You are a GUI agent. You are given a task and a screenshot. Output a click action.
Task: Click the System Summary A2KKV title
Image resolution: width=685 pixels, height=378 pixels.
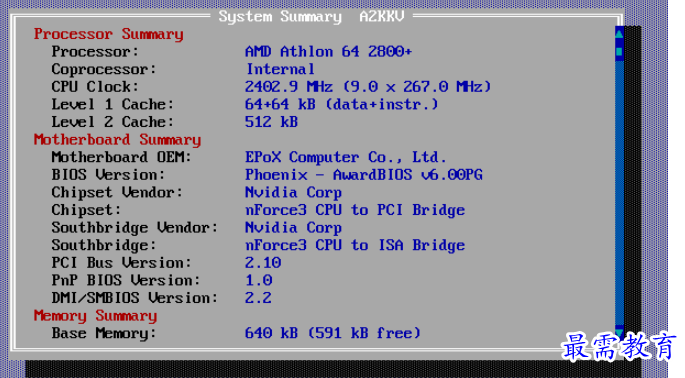tap(311, 17)
